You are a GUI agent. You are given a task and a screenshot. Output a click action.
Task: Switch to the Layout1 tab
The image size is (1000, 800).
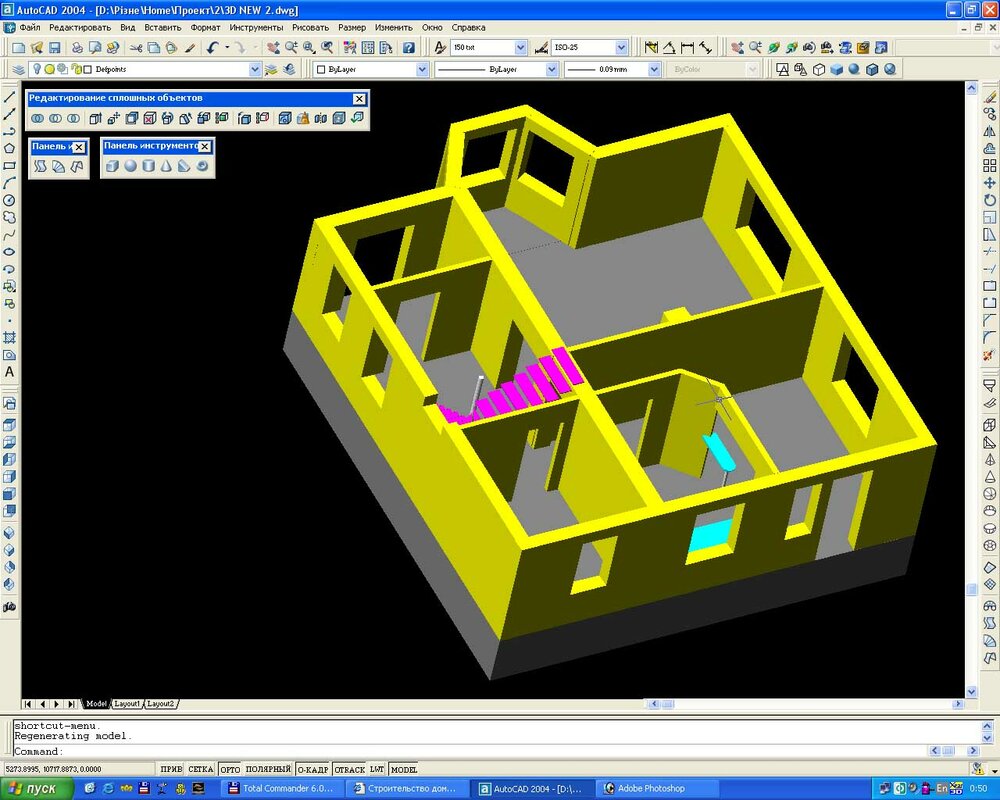point(127,704)
